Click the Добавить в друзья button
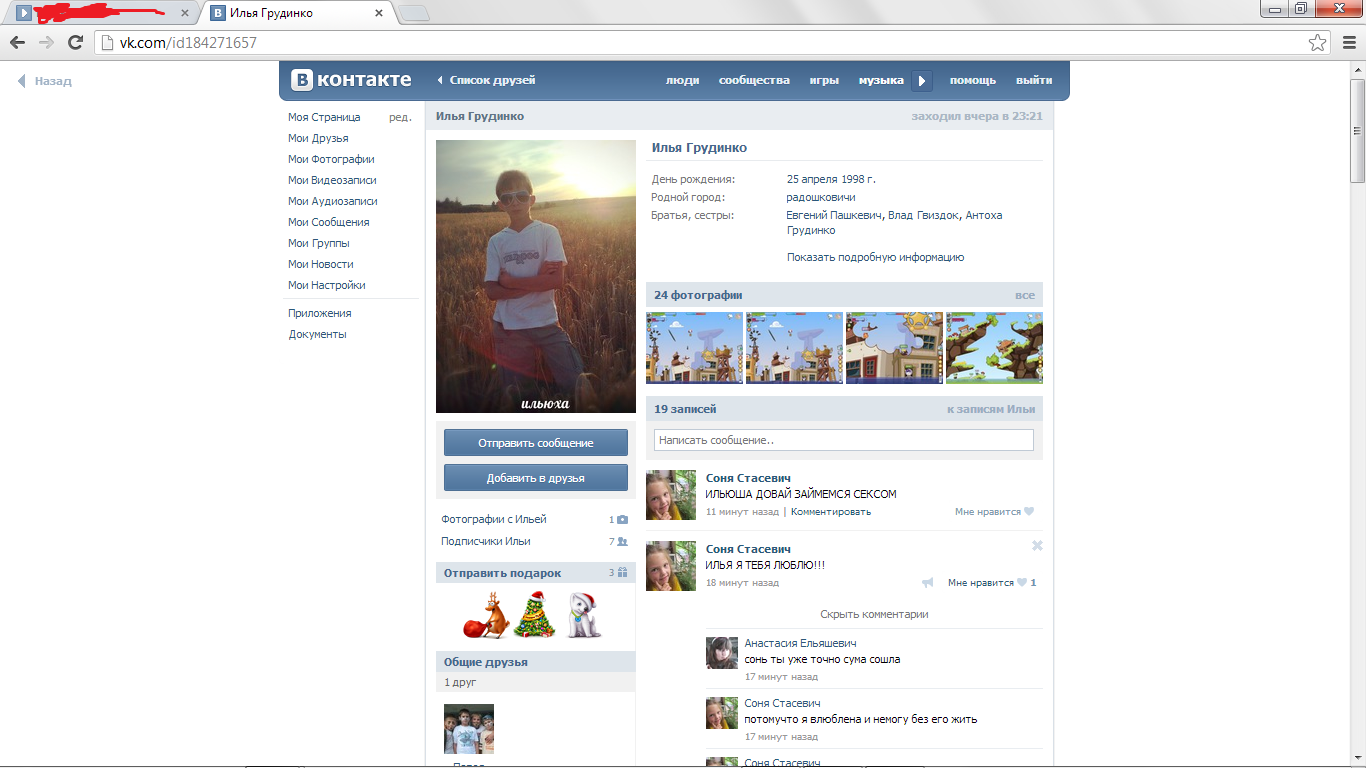 [536, 478]
